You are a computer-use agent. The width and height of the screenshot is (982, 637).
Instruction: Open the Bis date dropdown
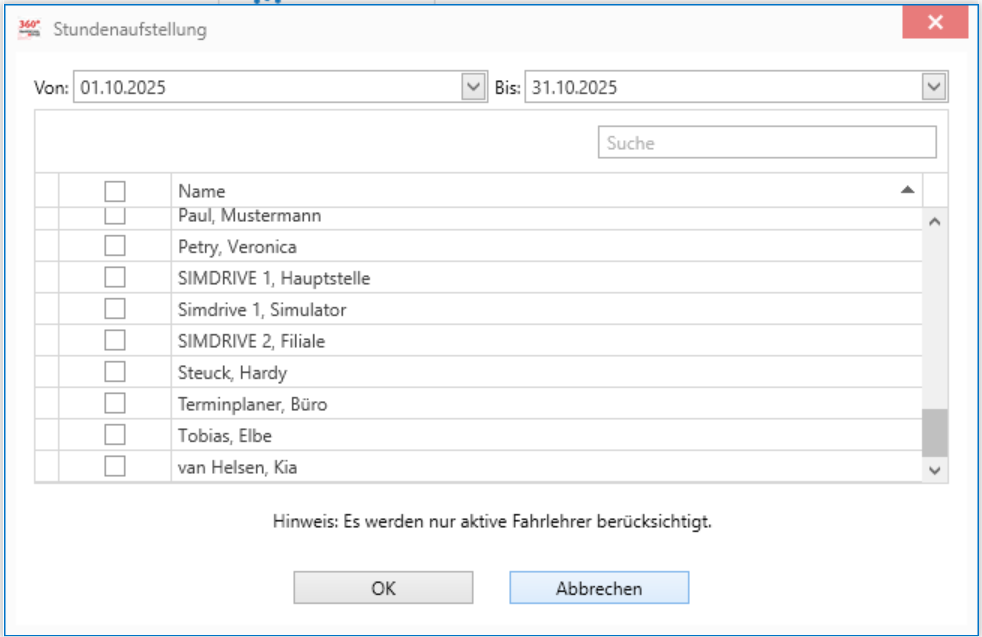[x=934, y=87]
